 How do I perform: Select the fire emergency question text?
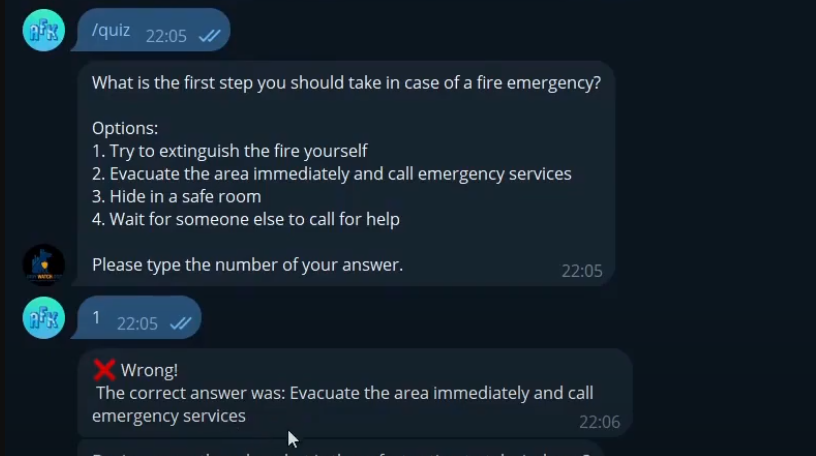346,83
